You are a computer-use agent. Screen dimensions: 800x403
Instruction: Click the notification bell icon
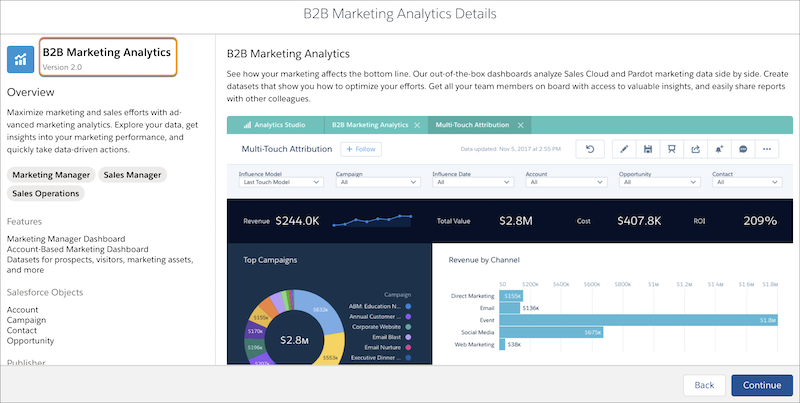point(719,149)
